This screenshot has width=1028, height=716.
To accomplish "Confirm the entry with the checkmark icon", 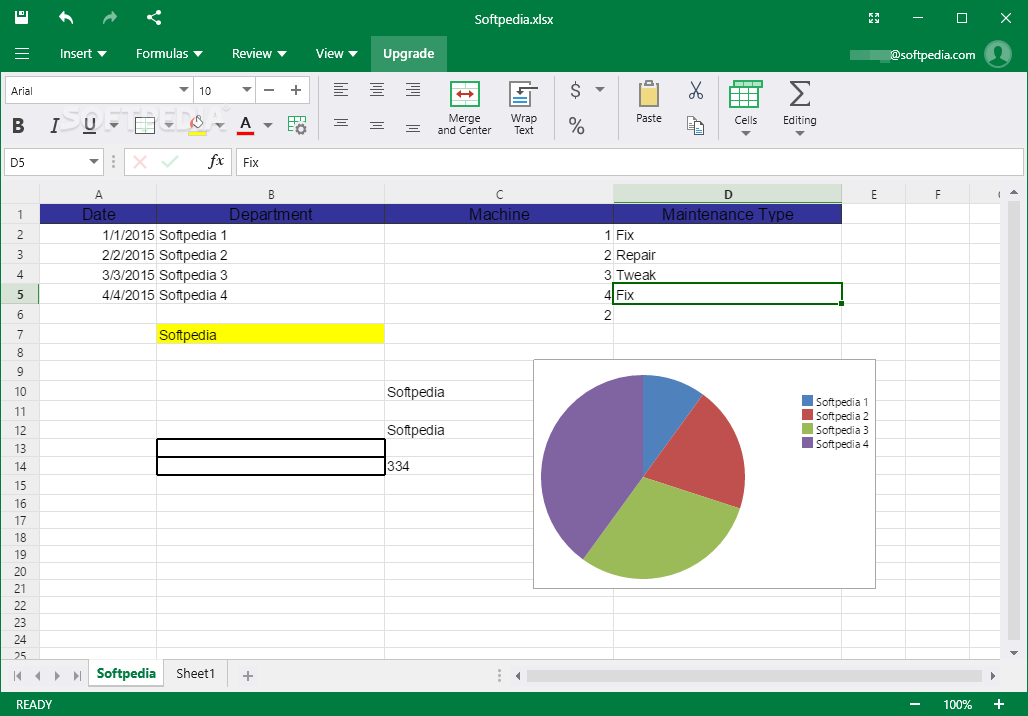I will [x=170, y=162].
